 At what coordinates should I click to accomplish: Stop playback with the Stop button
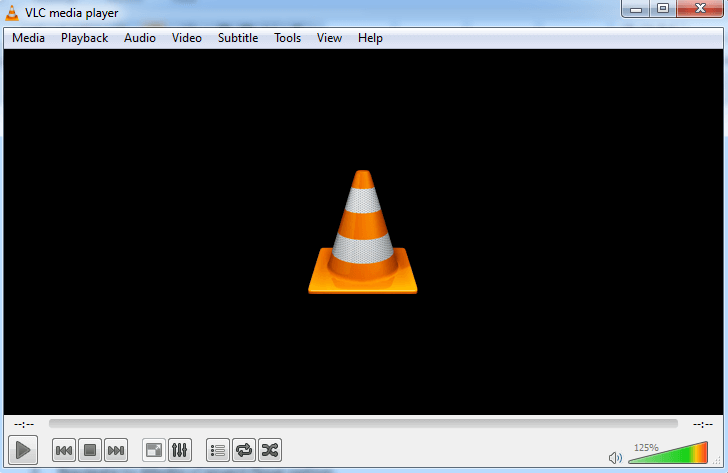tap(90, 450)
